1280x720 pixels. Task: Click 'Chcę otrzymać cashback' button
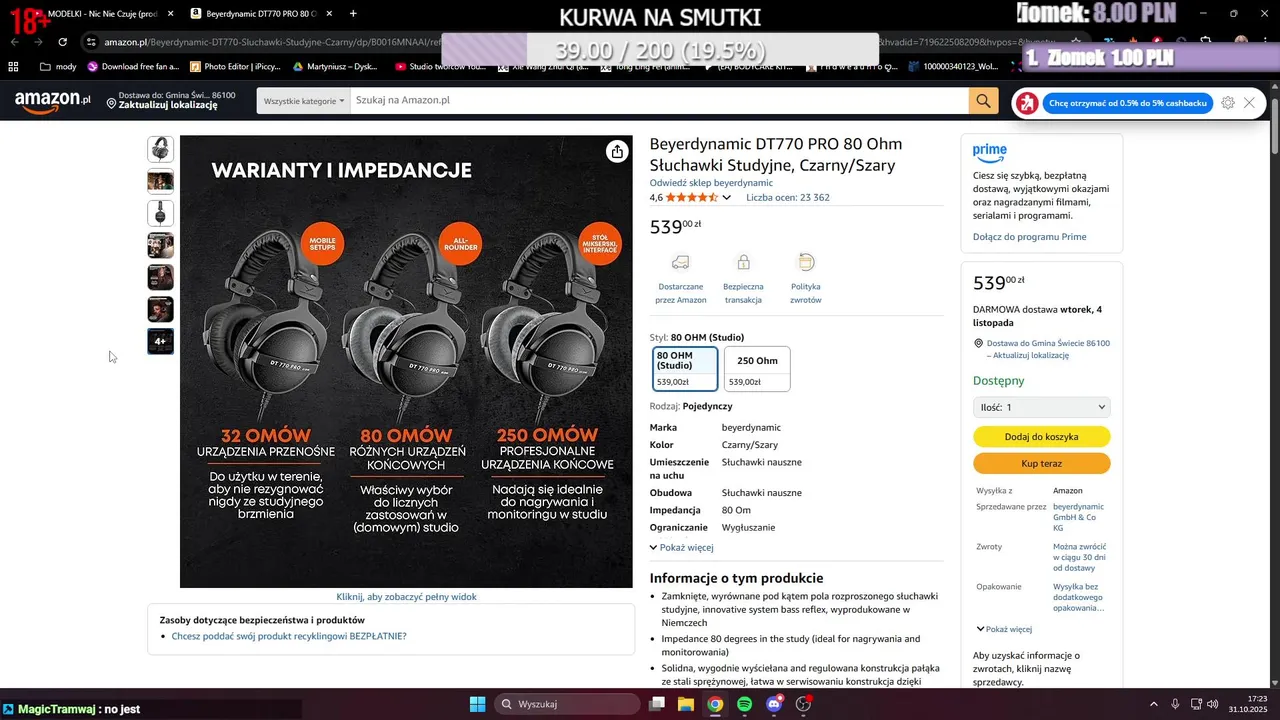click(x=1128, y=103)
